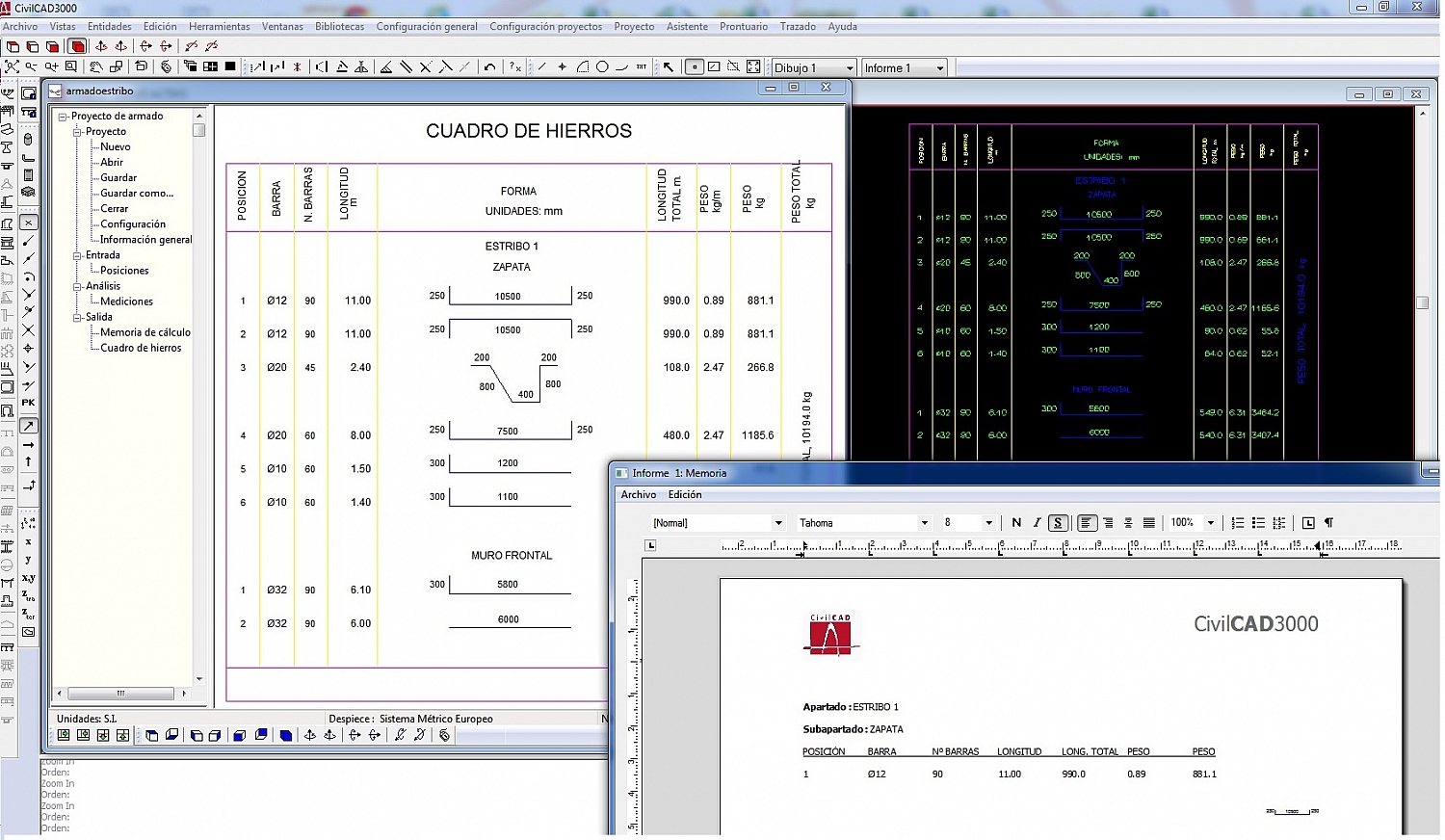This screenshot has height=840, width=1445.
Task: Select Memoria de cálculo in tree
Action: 145,332
